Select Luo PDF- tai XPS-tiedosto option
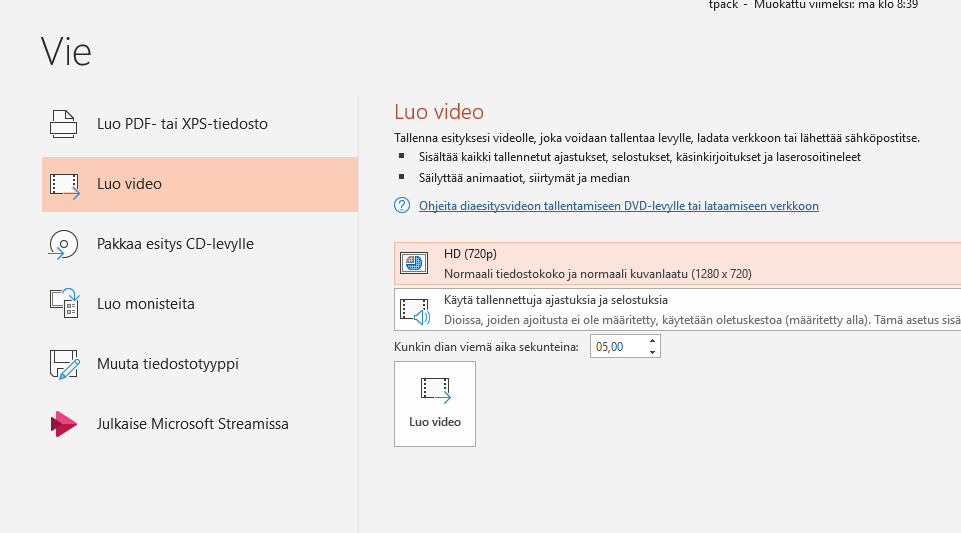The image size is (961, 533). click(x=182, y=124)
